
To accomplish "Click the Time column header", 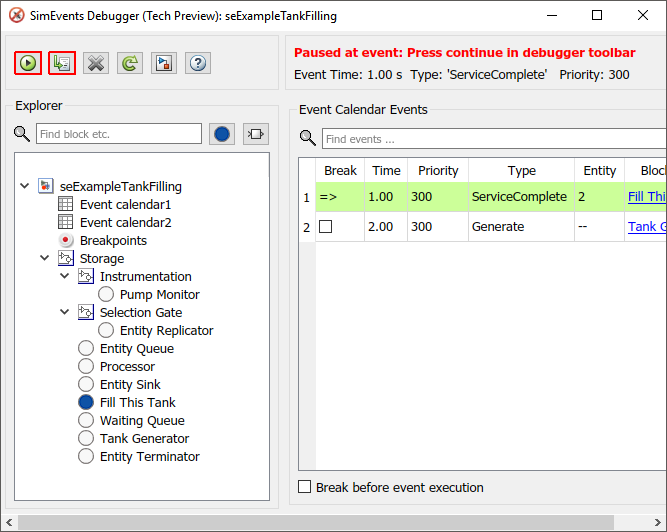I will 386,171.
